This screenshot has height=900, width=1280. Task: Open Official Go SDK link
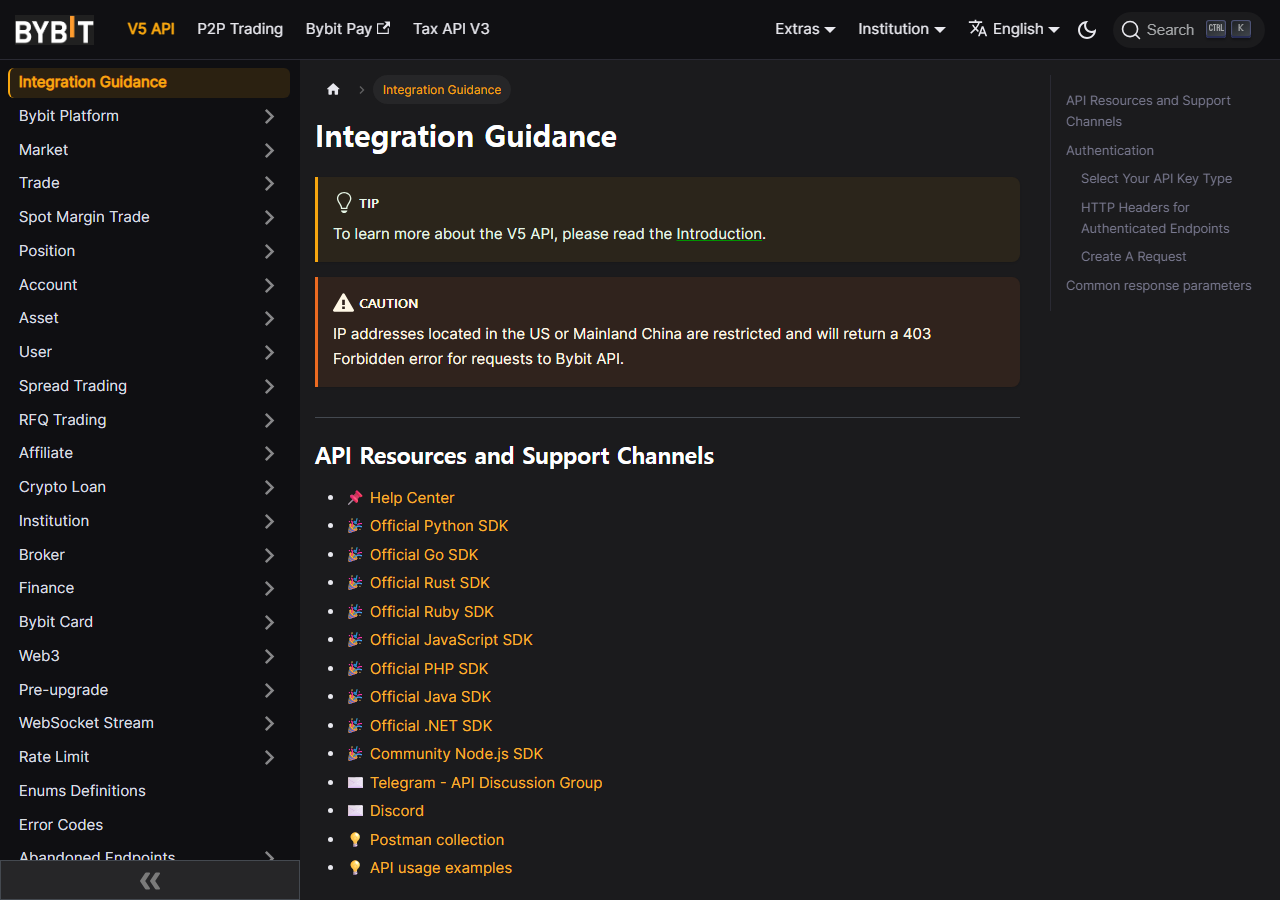pos(424,555)
